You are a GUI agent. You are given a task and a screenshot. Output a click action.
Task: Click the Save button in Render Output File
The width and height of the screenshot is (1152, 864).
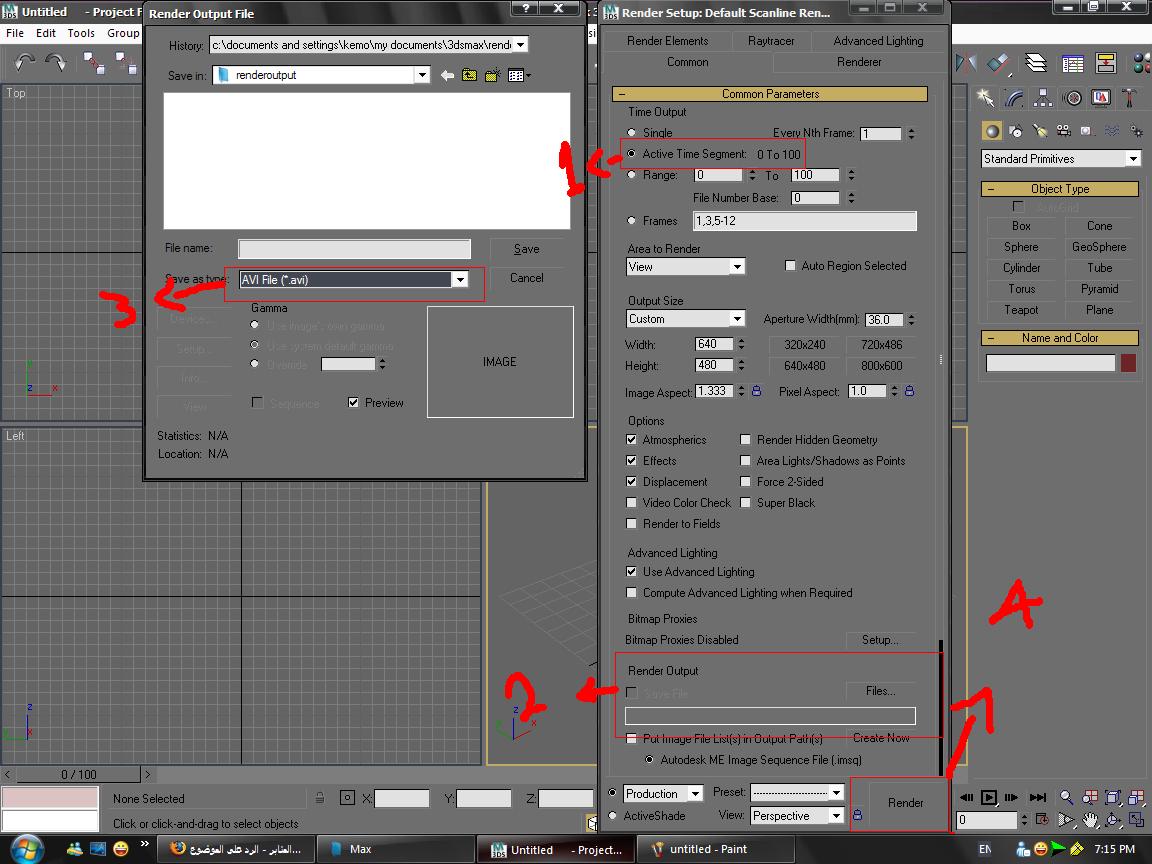pos(526,249)
